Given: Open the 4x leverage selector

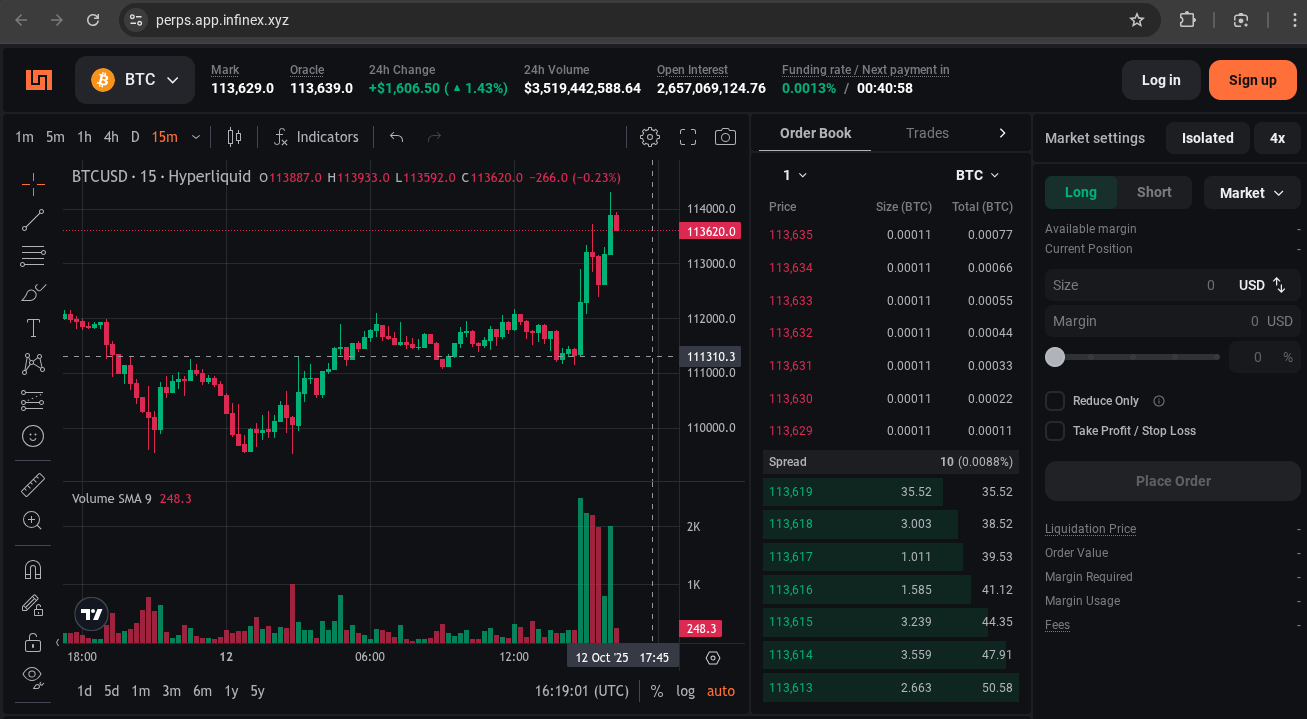Looking at the screenshot, I should pyautogui.click(x=1277, y=138).
